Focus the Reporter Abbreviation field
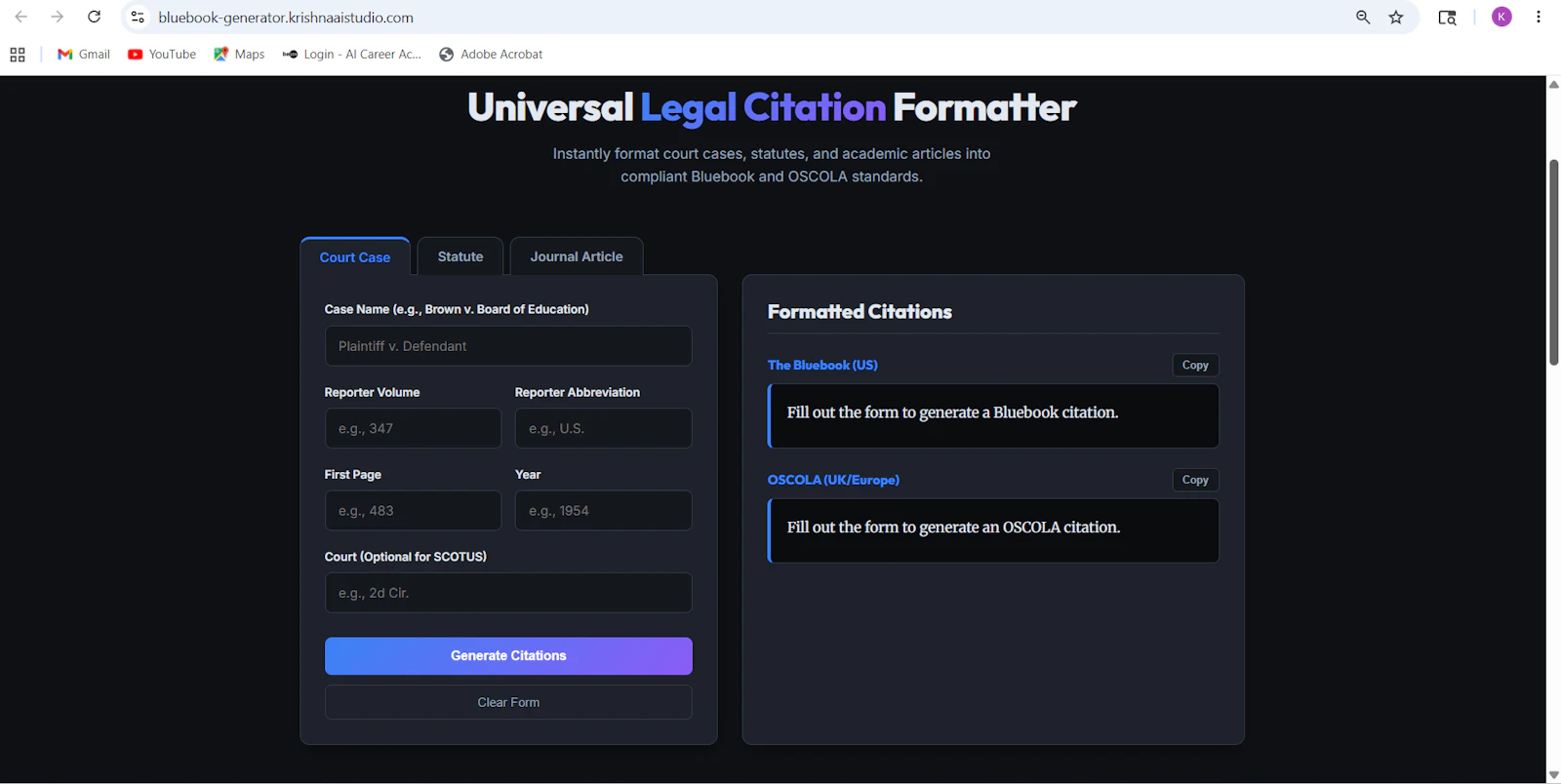Screen dimensions: 1561x784 [603, 428]
